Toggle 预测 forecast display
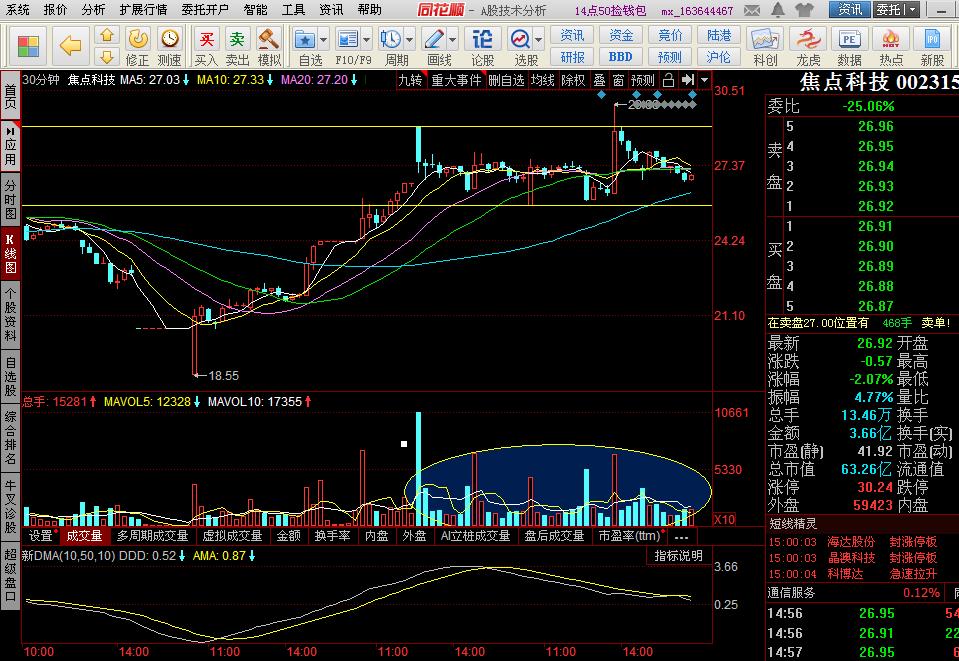Viewport: 959px width, 661px height. (x=643, y=80)
